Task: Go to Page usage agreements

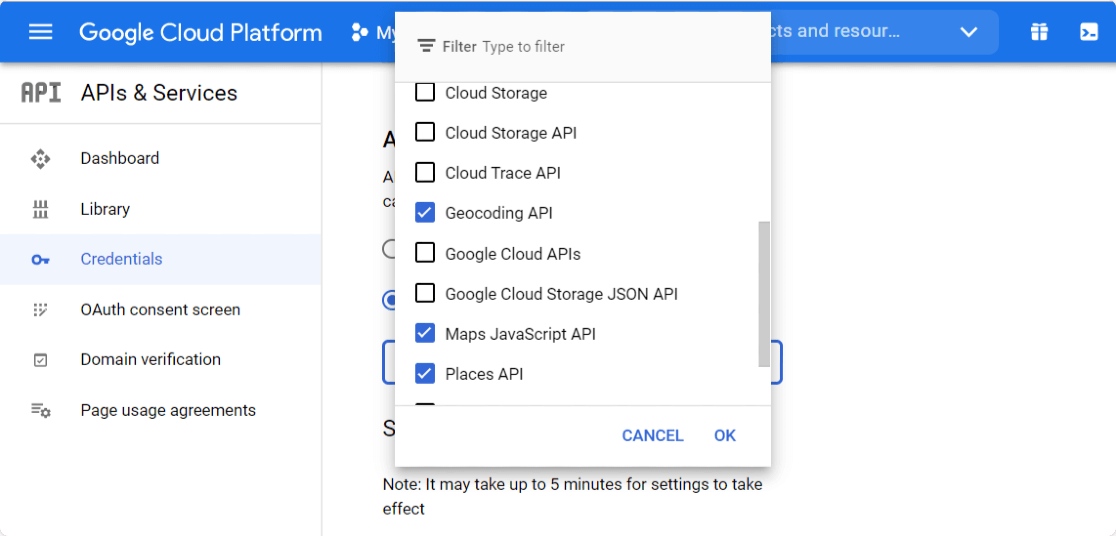Action: [168, 410]
